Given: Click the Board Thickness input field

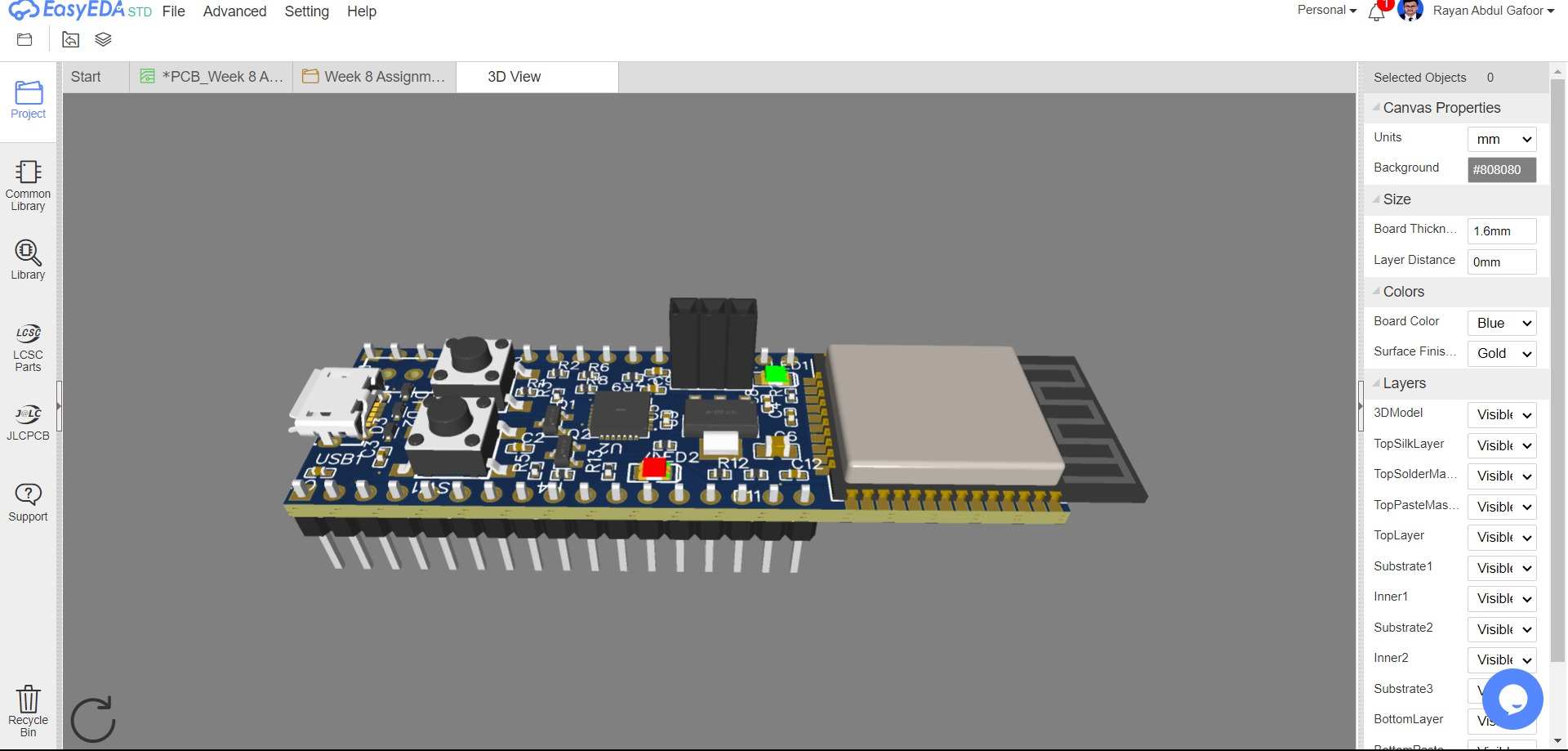Looking at the screenshot, I should (x=1501, y=231).
